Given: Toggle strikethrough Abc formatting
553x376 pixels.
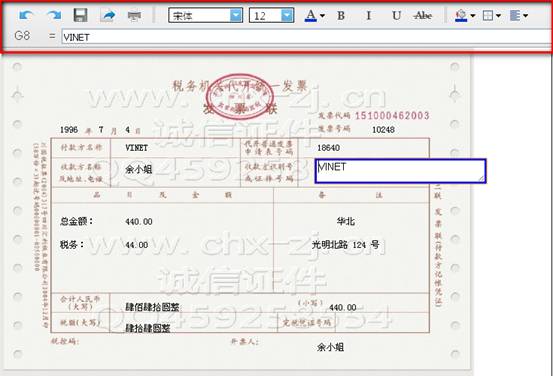Looking at the screenshot, I should click(x=423, y=15).
